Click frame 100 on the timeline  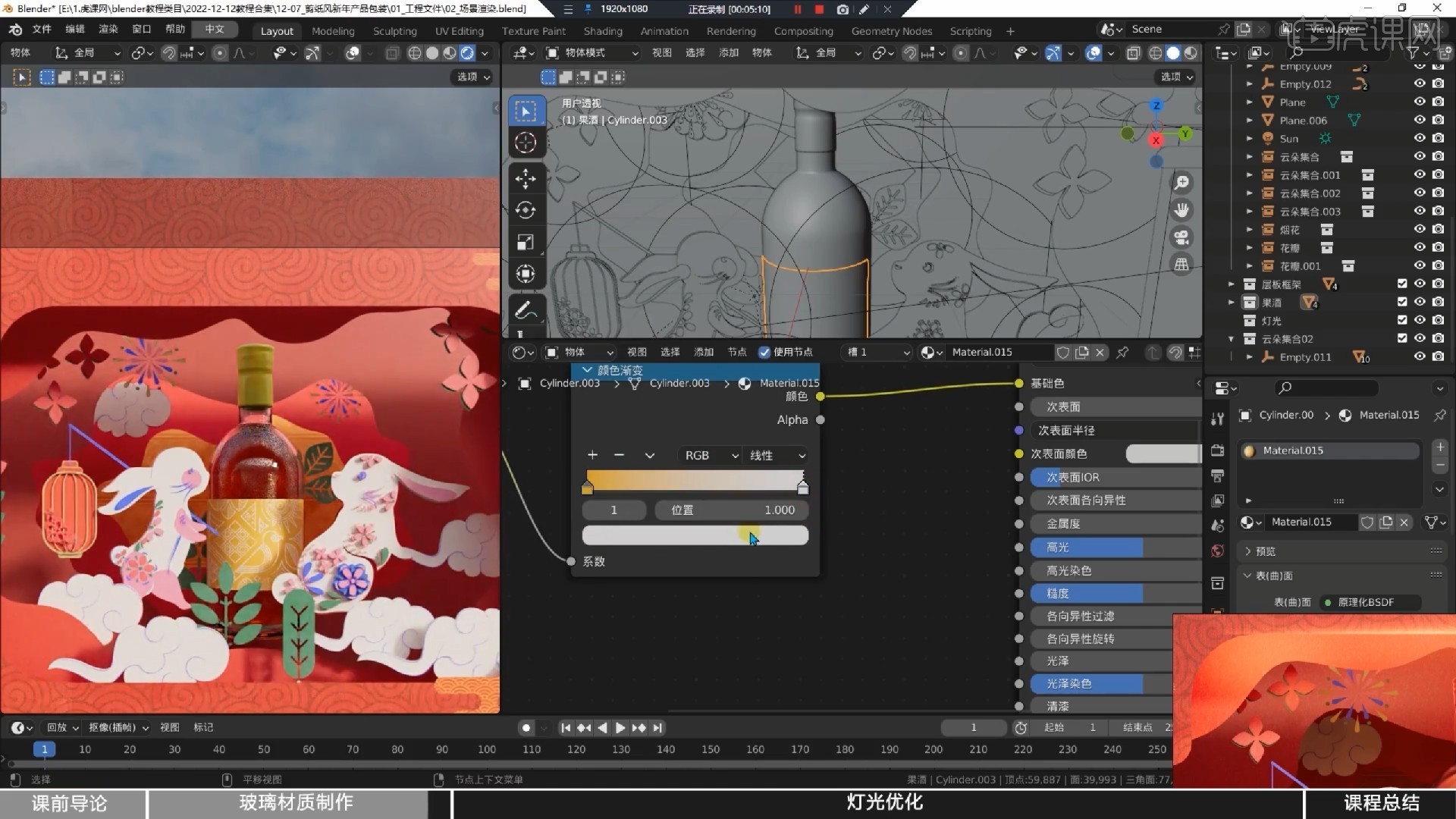[x=486, y=749]
